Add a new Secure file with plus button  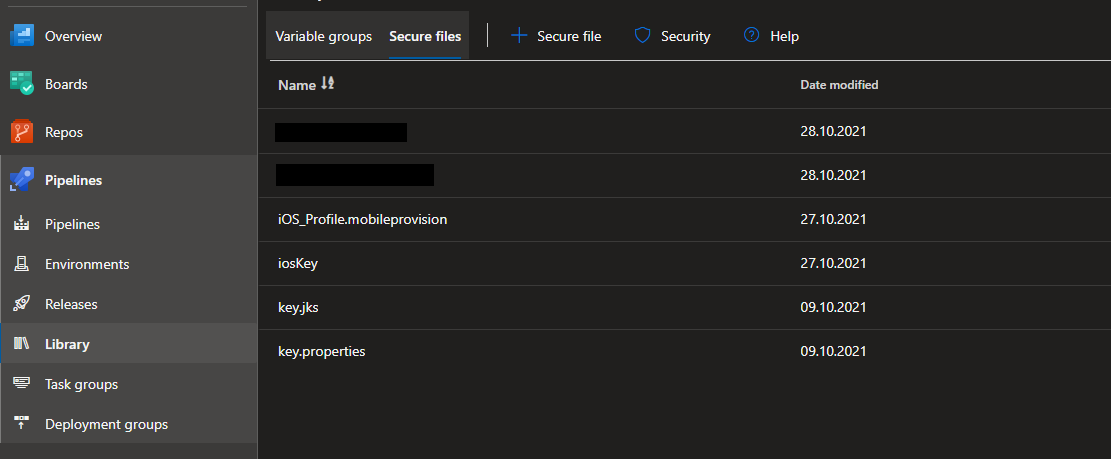click(x=519, y=36)
